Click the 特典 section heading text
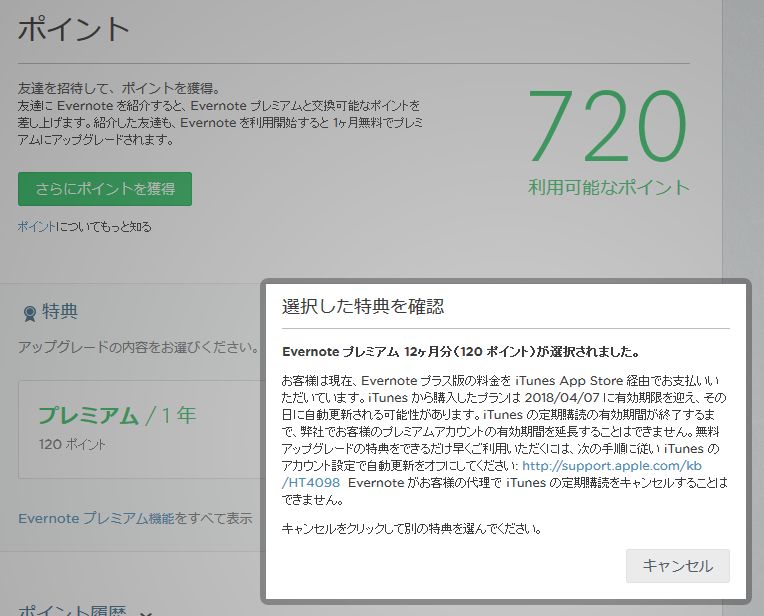 (60, 313)
